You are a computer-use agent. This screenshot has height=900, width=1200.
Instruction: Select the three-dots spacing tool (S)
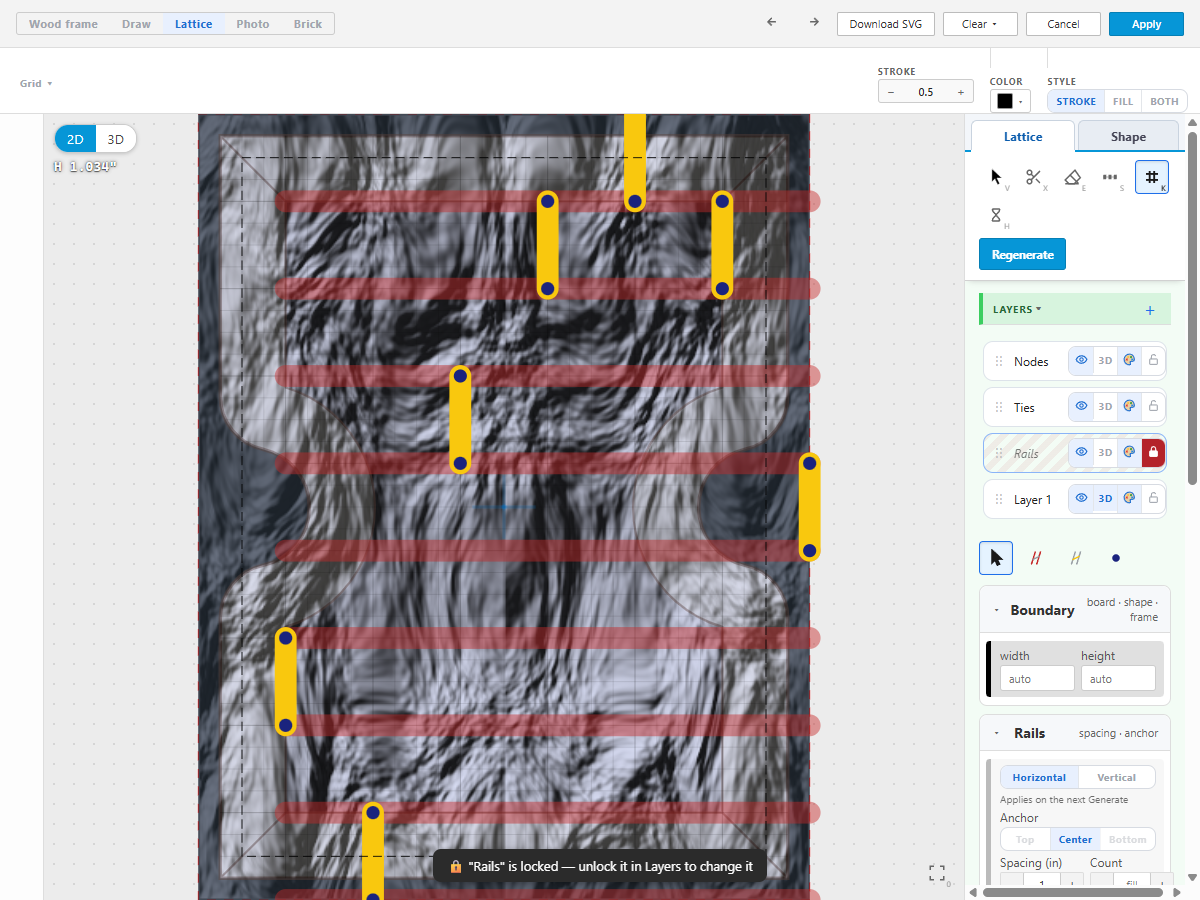click(x=1110, y=177)
